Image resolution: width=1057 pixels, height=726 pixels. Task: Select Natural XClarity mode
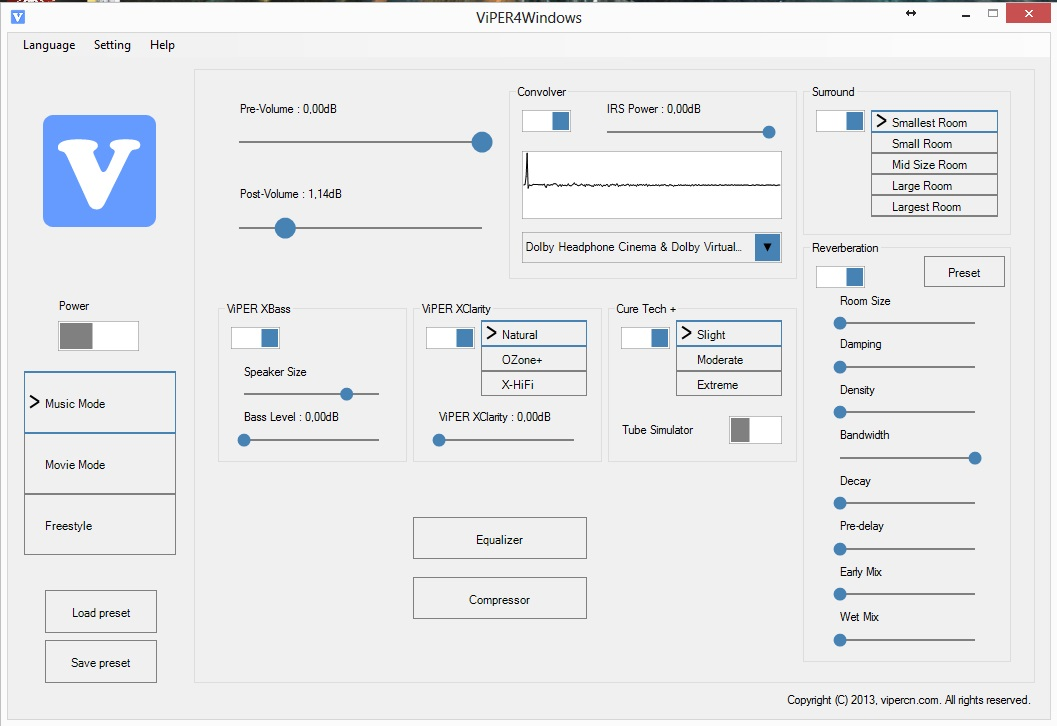(534, 334)
